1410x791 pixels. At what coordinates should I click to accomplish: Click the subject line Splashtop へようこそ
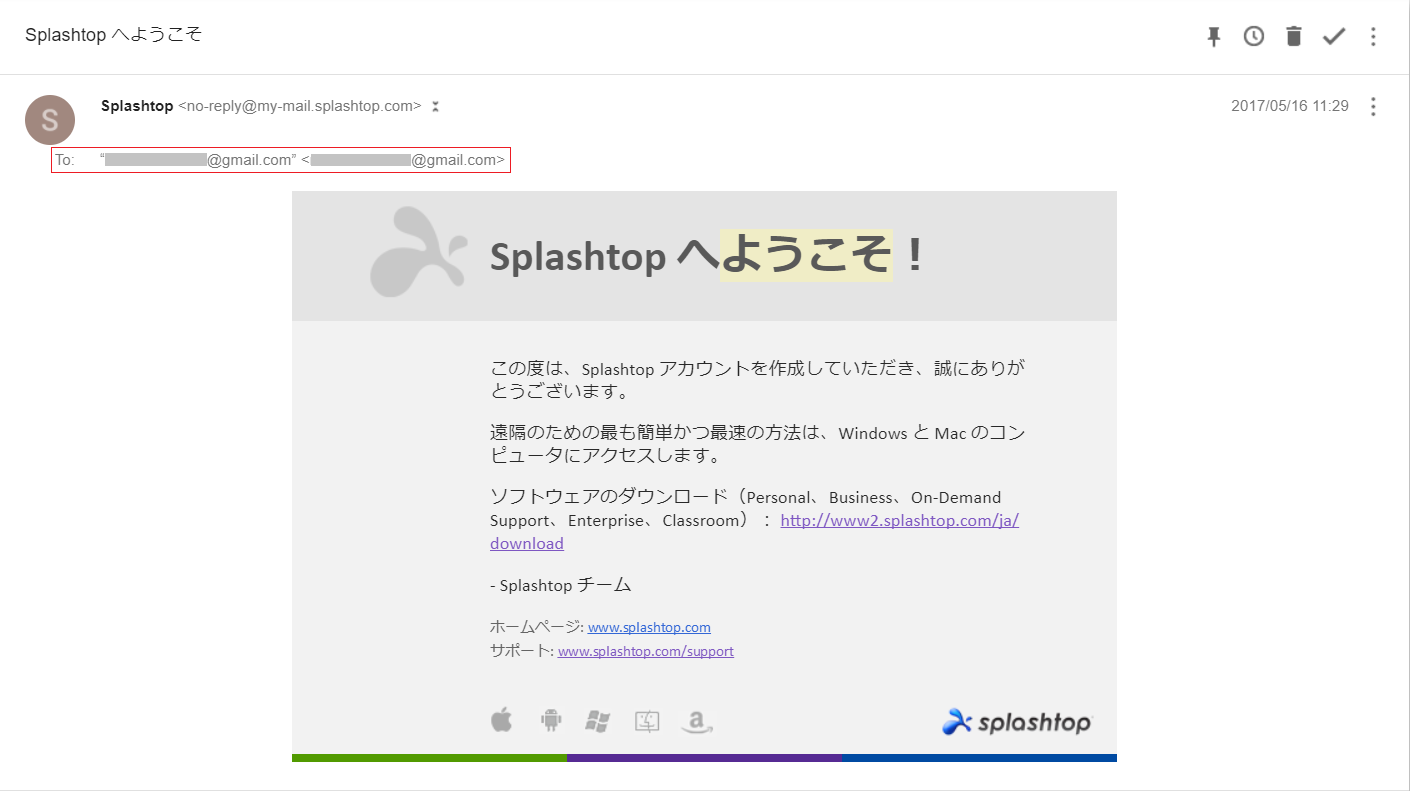pos(112,33)
